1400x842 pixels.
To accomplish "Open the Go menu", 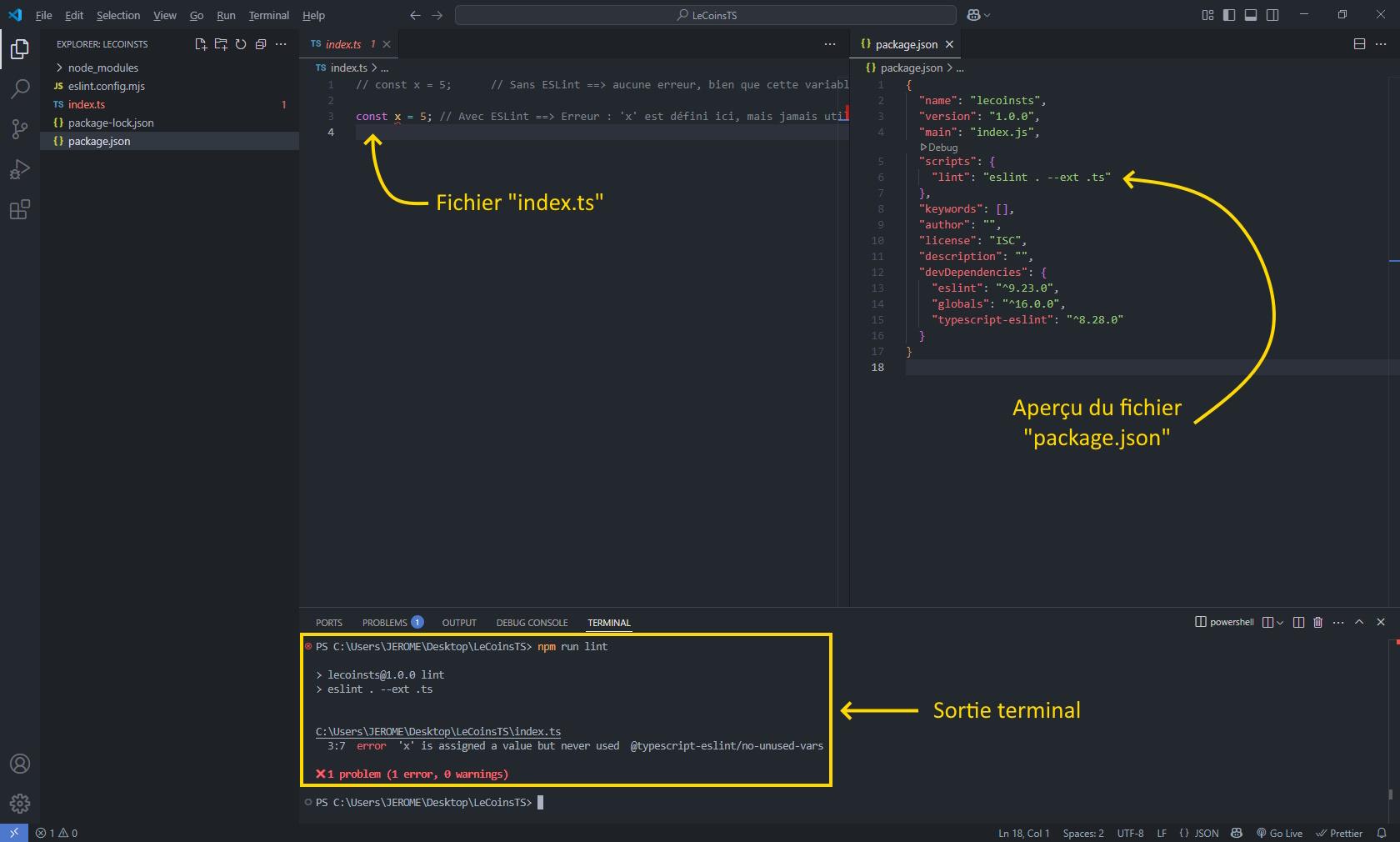I will 197,15.
